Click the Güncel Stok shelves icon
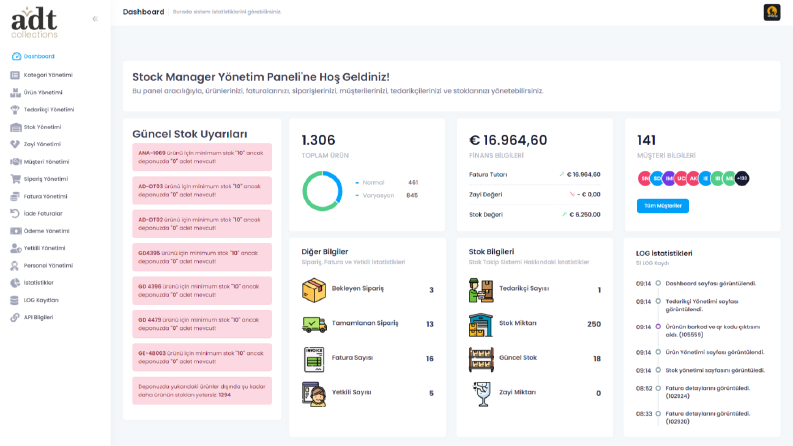Image resolution: width=793 pixels, height=446 pixels. click(x=481, y=359)
